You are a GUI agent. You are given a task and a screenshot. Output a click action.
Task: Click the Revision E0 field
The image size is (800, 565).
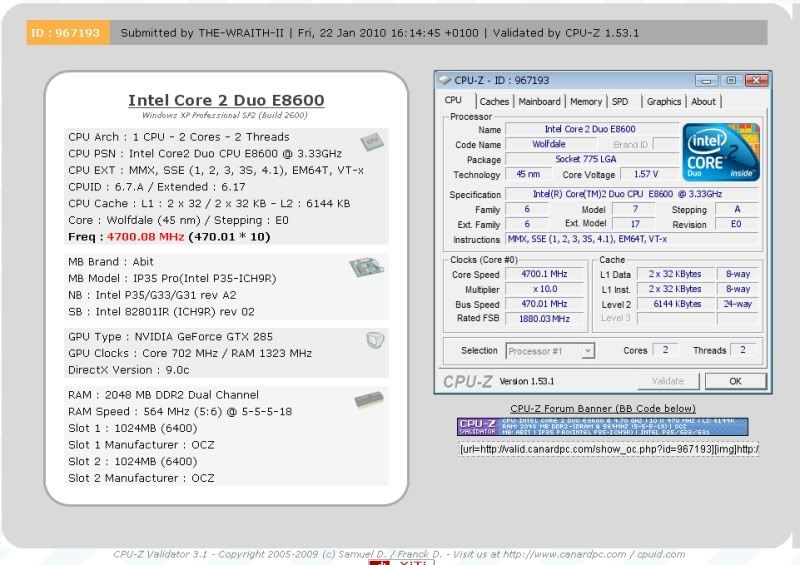pos(736,224)
